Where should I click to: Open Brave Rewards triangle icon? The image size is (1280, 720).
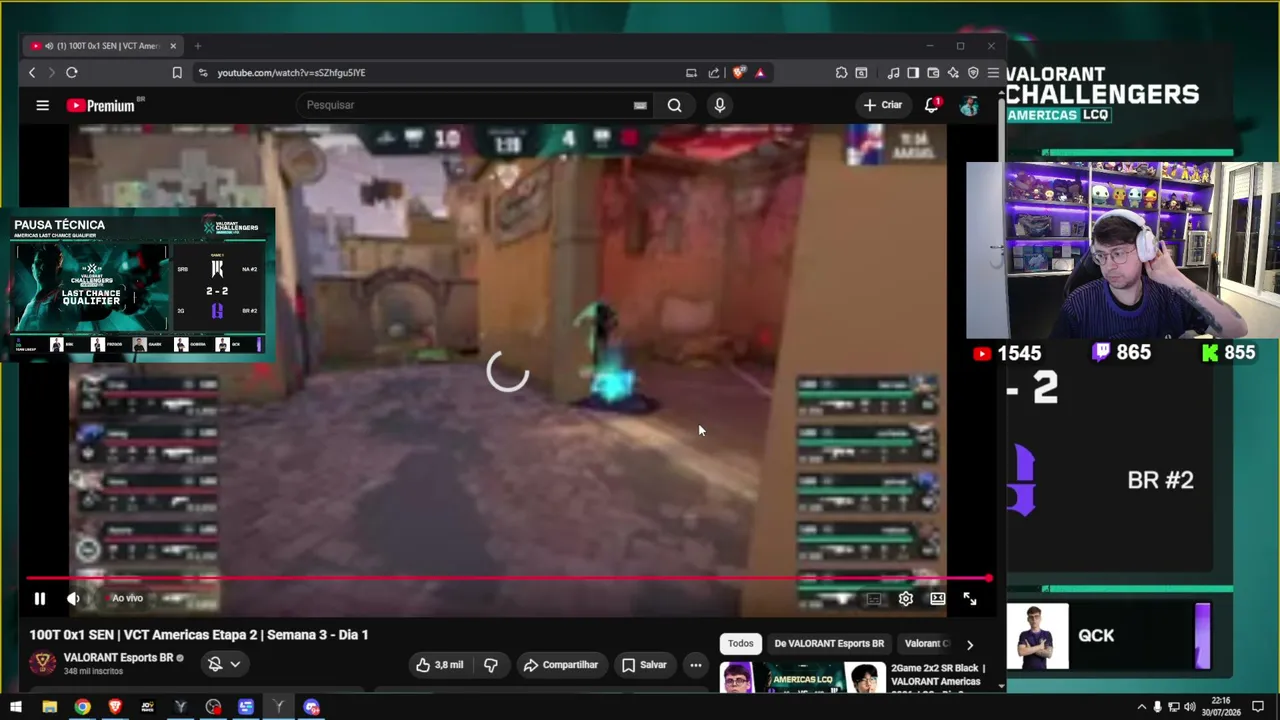pos(760,73)
